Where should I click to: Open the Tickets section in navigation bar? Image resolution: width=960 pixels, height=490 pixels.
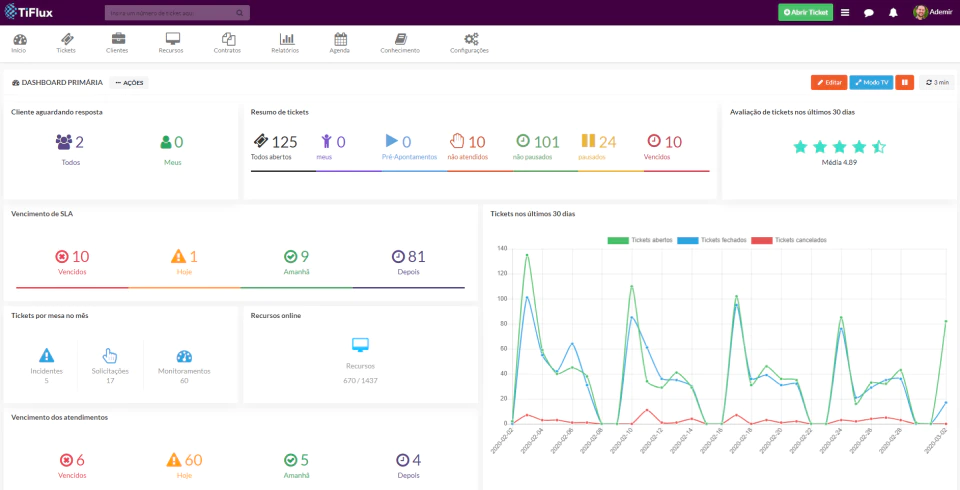(x=66, y=43)
